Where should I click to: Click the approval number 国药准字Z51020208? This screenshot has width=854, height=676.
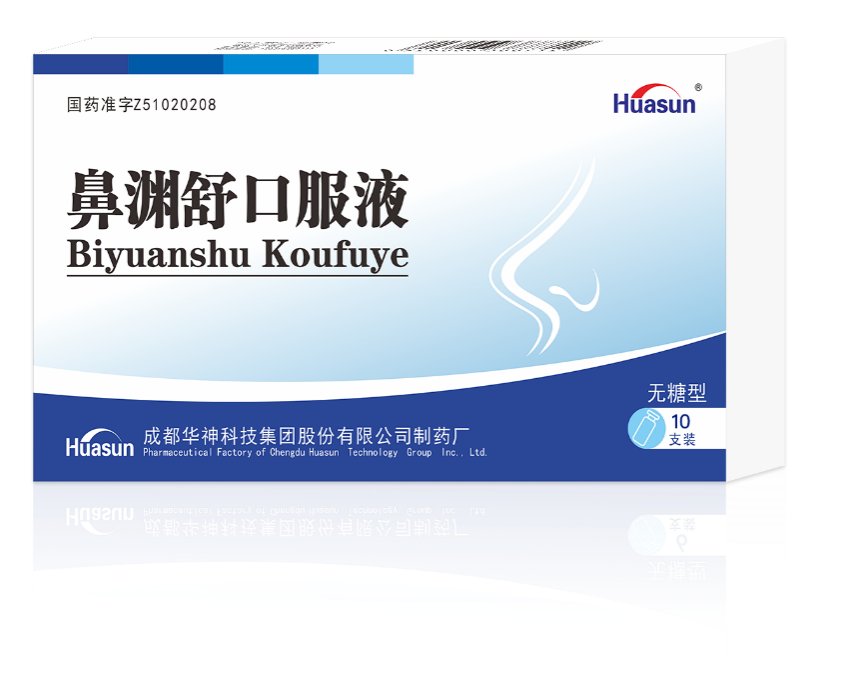(142, 104)
